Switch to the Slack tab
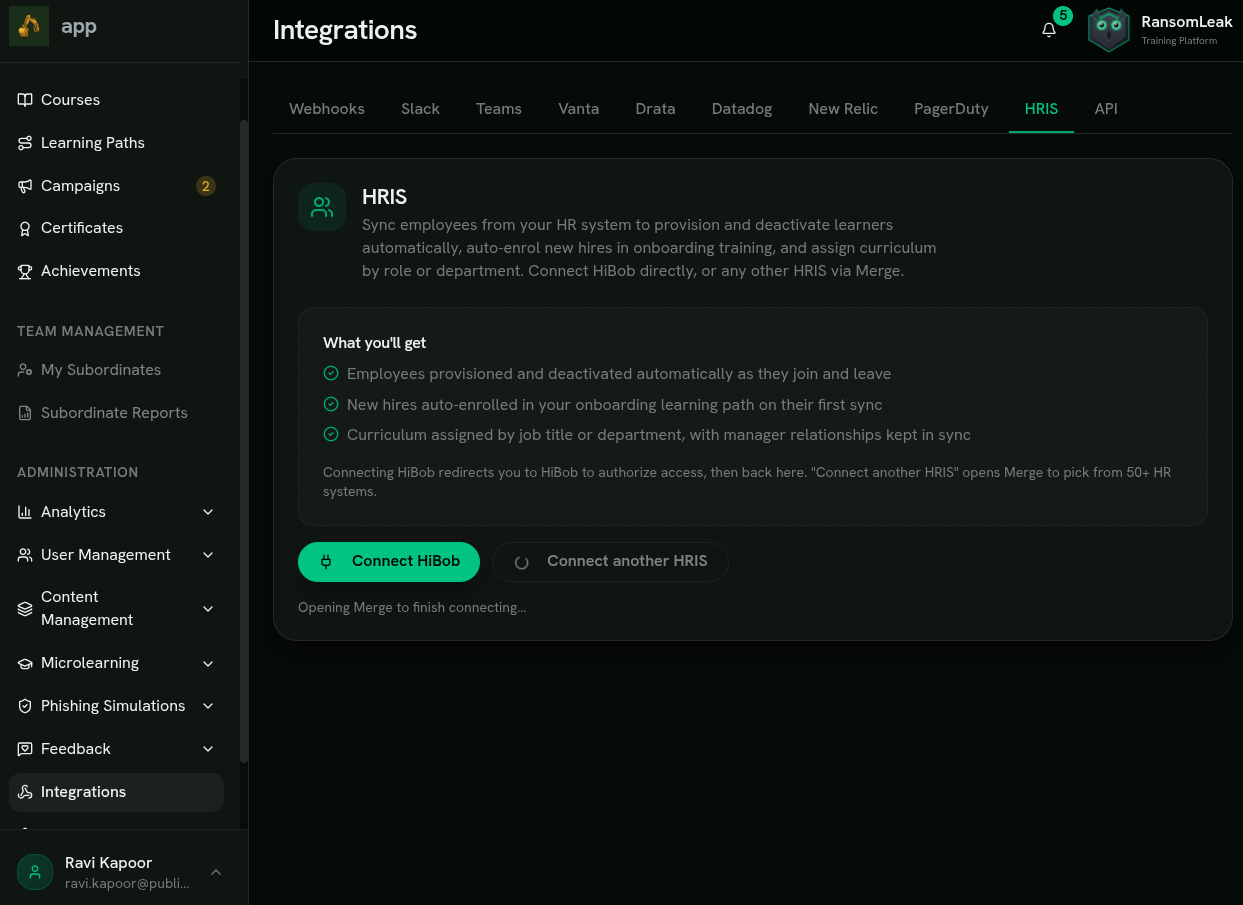1243x905 pixels. click(x=420, y=109)
